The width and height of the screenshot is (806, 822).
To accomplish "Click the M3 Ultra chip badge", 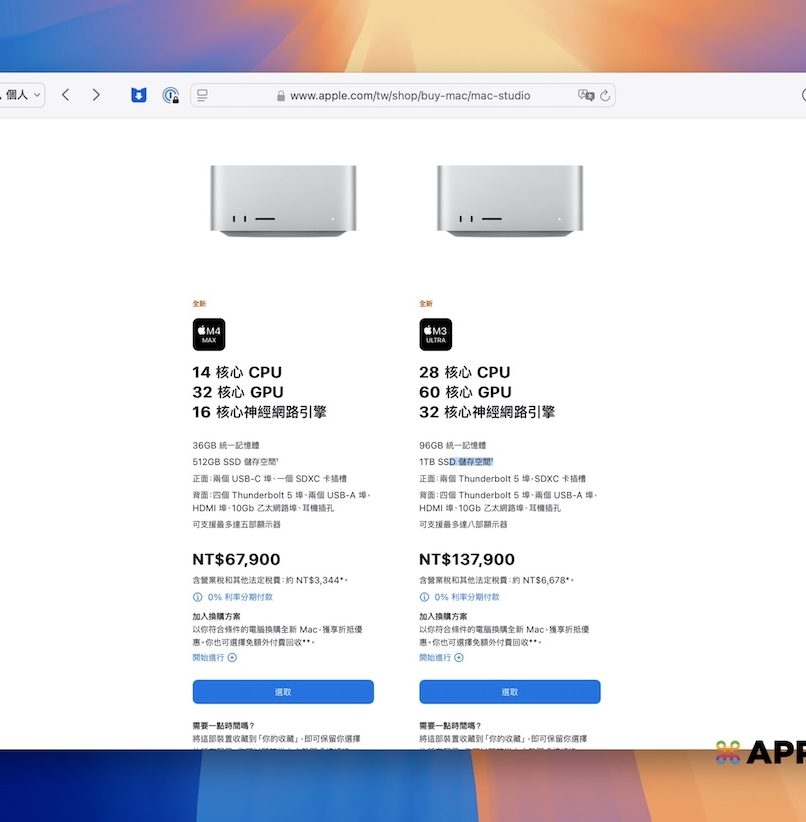I will point(435,334).
